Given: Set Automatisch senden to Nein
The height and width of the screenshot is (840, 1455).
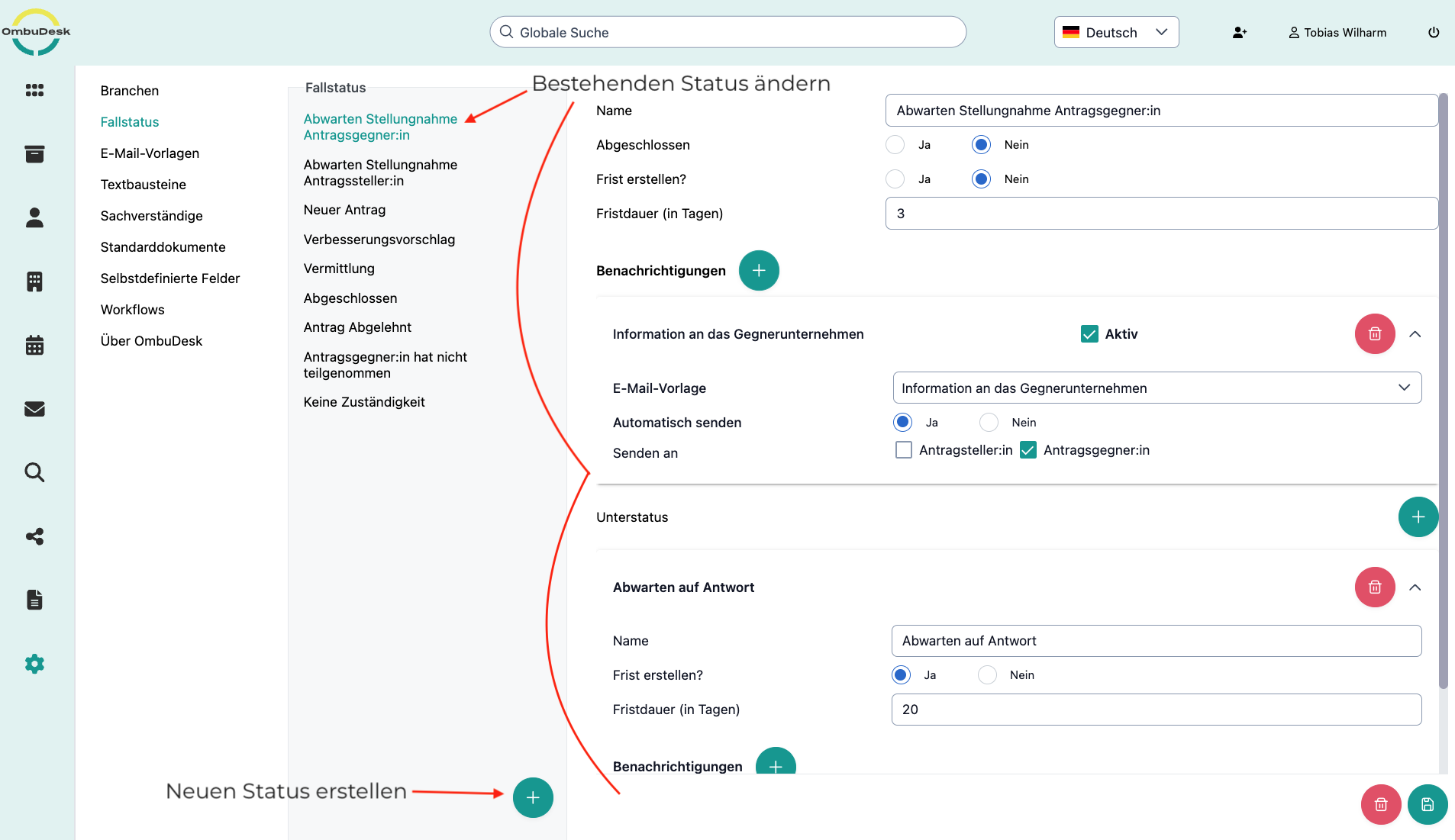Looking at the screenshot, I should pos(989,423).
